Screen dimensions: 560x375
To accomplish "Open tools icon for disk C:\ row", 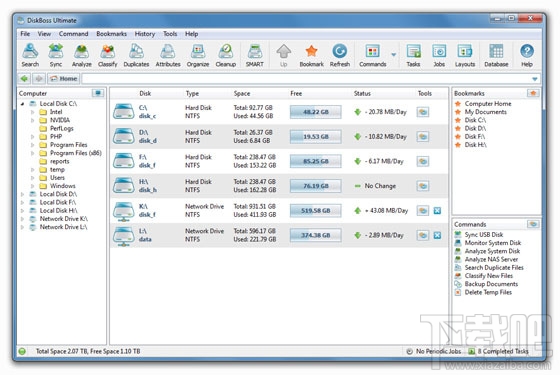I will (x=423, y=112).
